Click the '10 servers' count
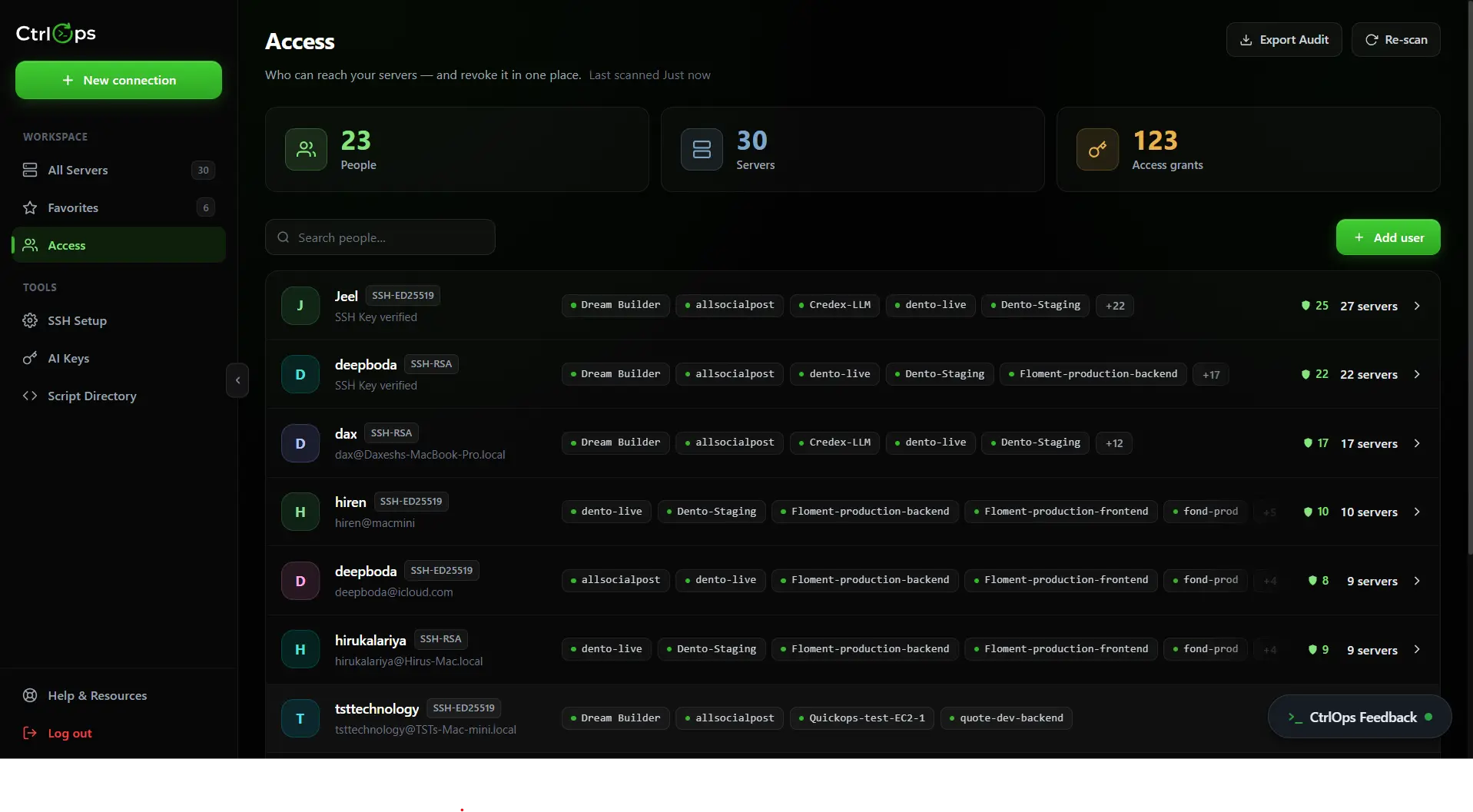 point(1369,512)
